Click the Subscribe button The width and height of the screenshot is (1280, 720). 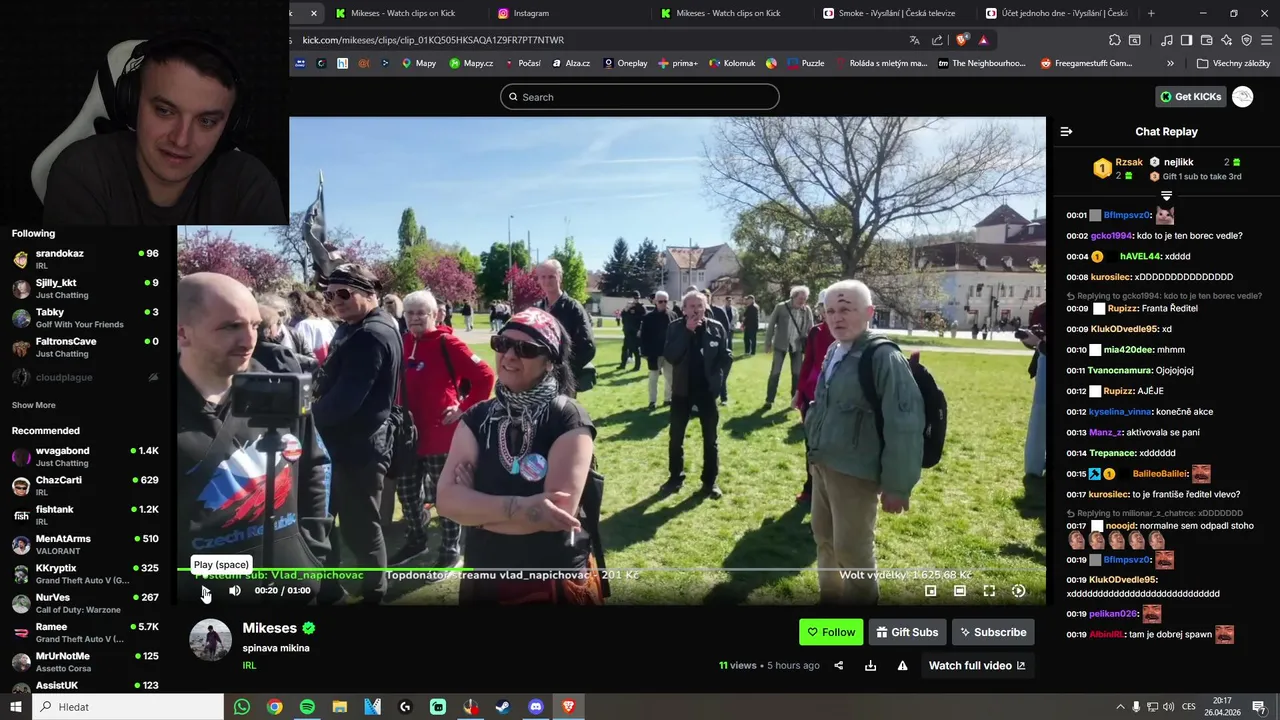[x=993, y=632]
